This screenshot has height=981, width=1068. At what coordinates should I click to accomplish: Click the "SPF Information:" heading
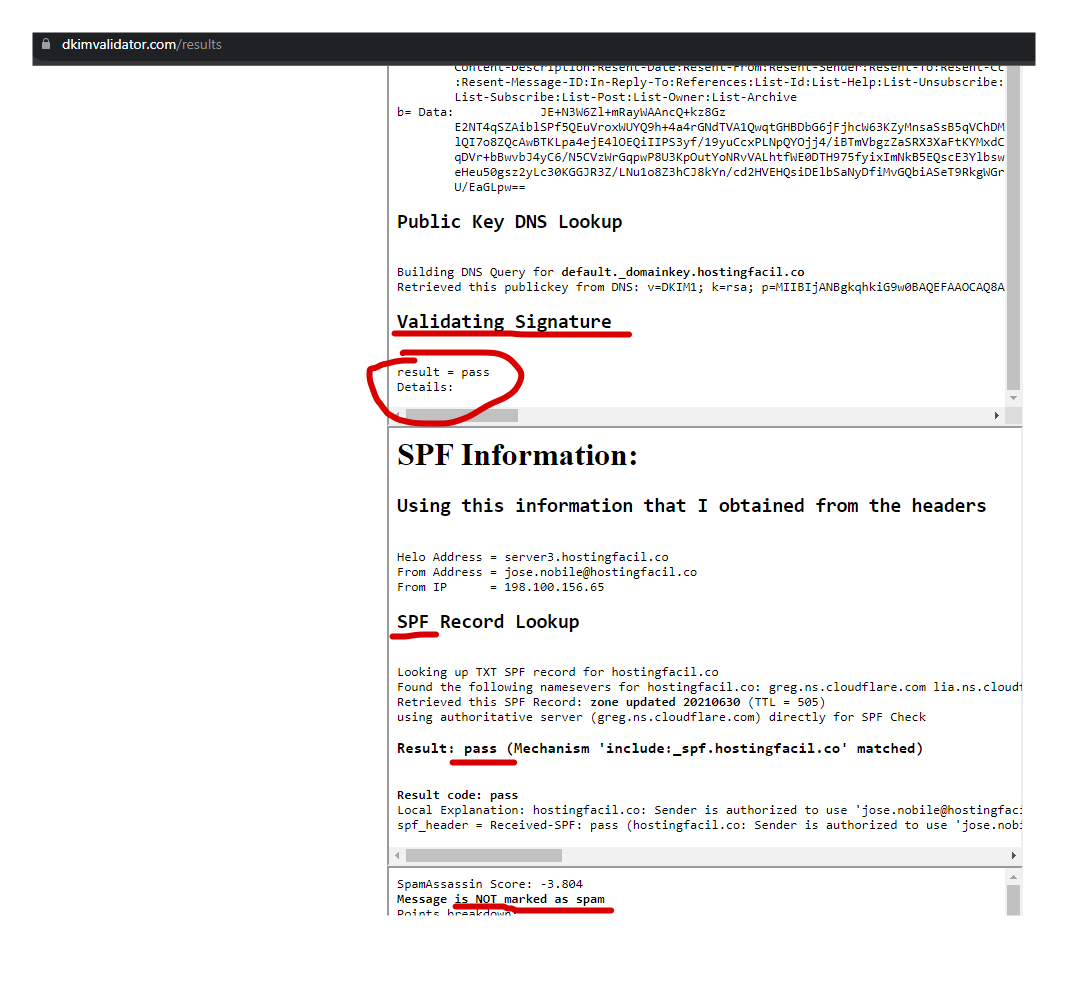[517, 456]
